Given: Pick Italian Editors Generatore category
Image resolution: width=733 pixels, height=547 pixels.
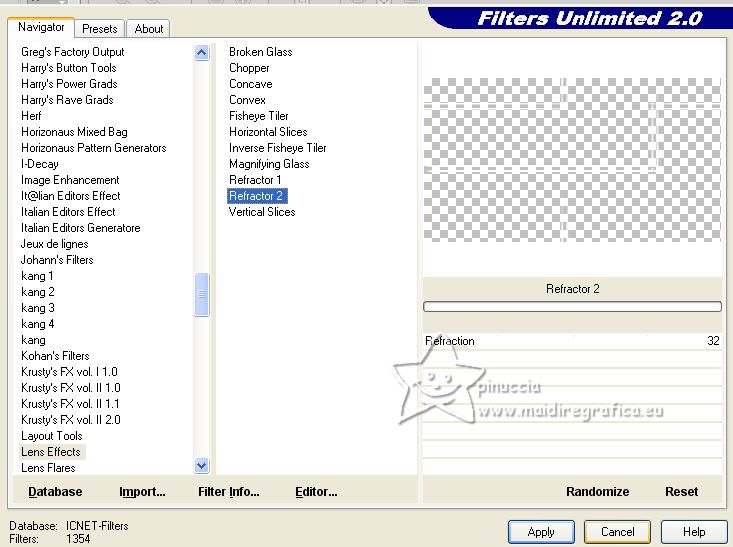Looking at the screenshot, I should pos(80,228).
